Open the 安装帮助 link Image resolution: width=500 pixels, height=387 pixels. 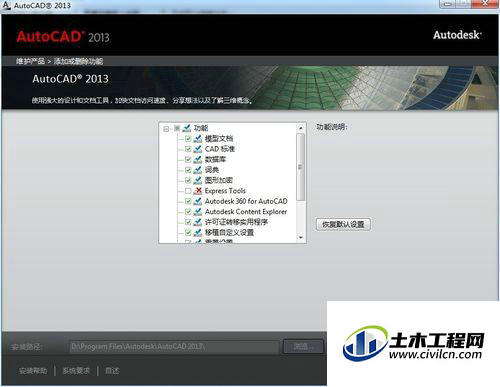tap(33, 371)
